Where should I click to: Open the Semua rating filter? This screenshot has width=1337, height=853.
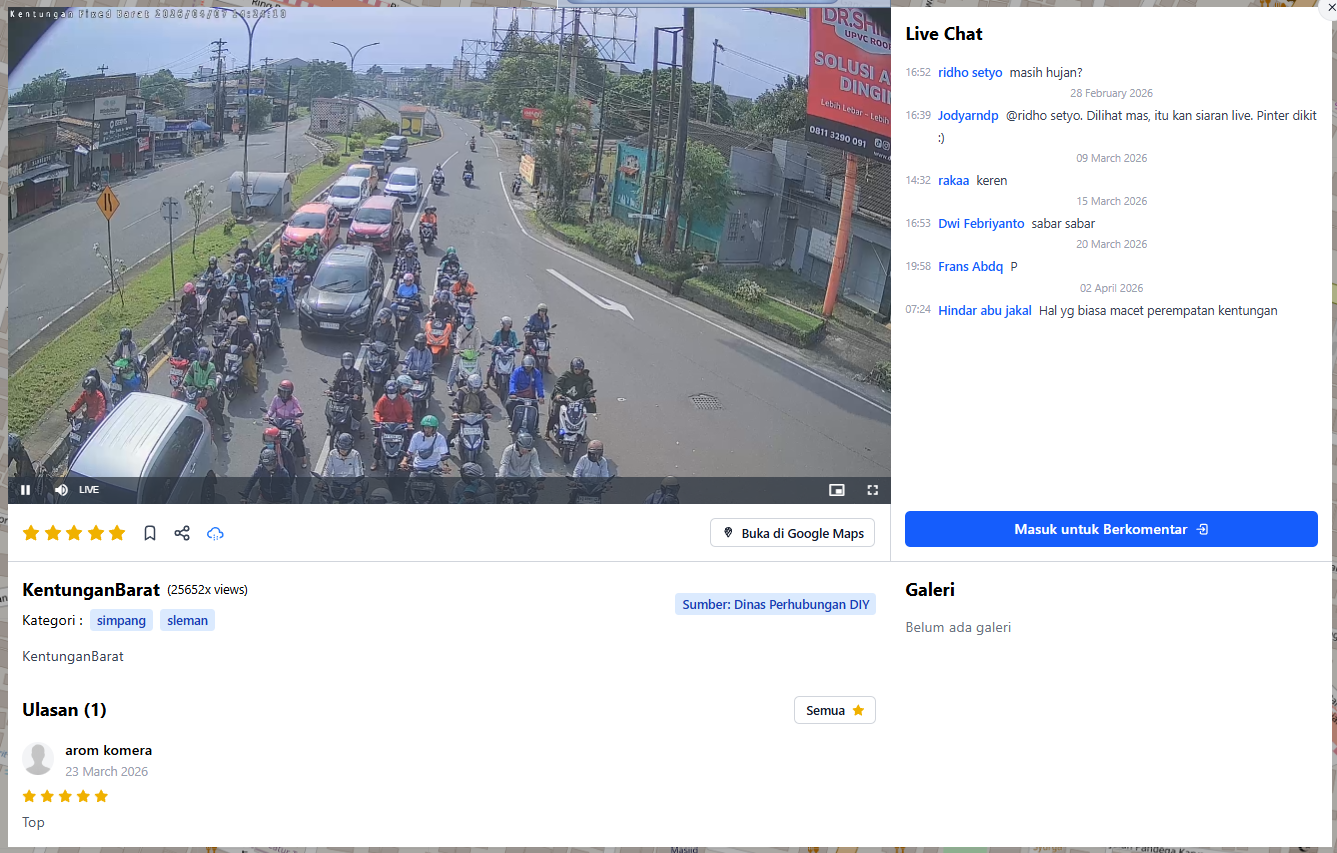pos(834,710)
